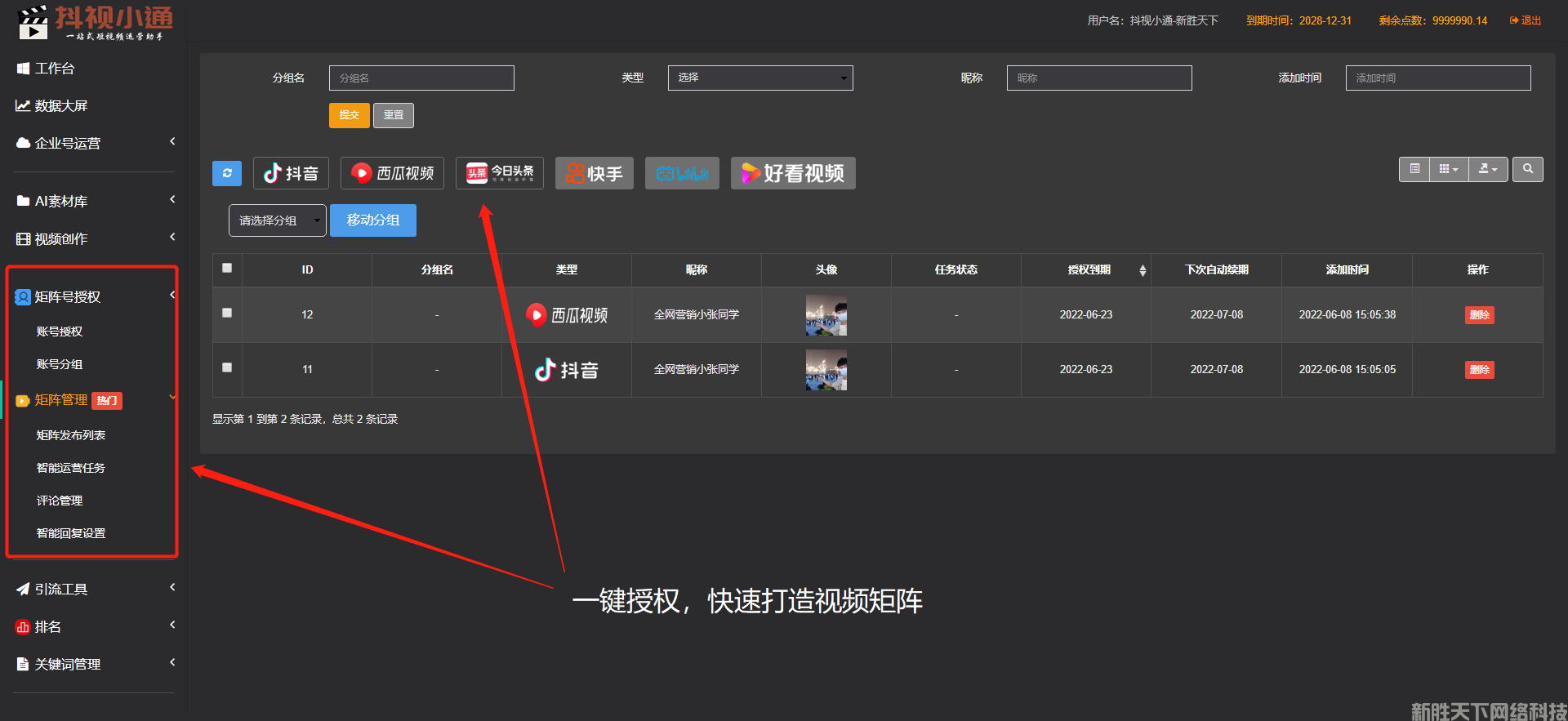Expand AI素材库 sidebar menu
This screenshot has height=721, width=1568.
click(94, 201)
